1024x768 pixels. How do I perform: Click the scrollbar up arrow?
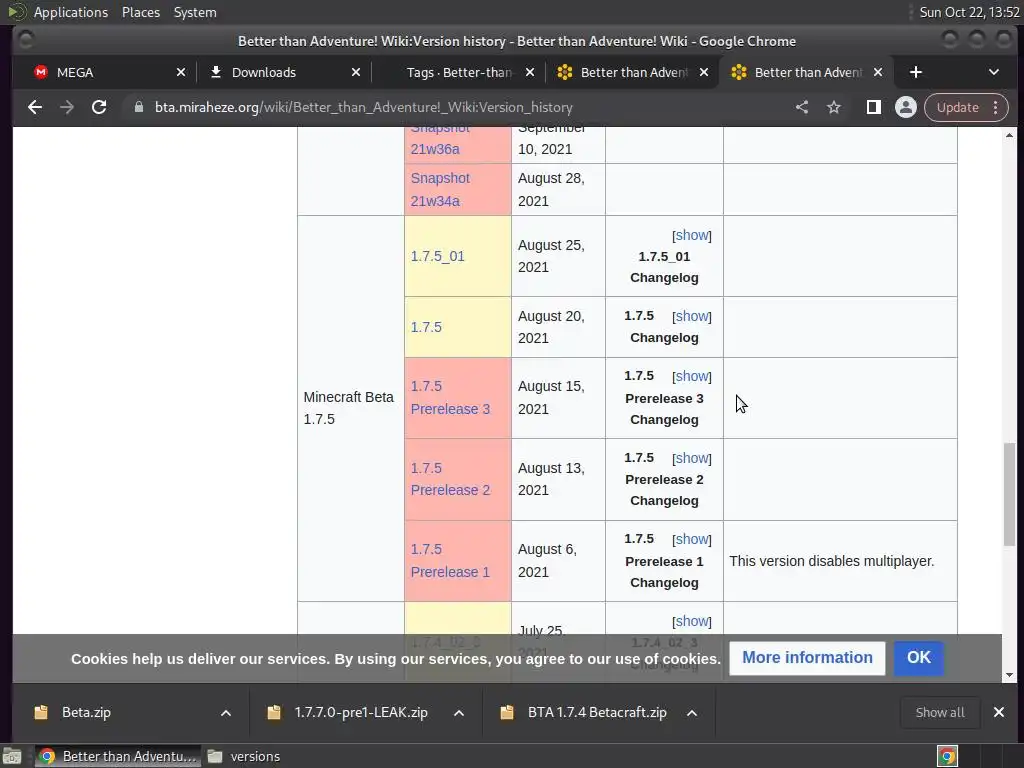tap(1010, 135)
